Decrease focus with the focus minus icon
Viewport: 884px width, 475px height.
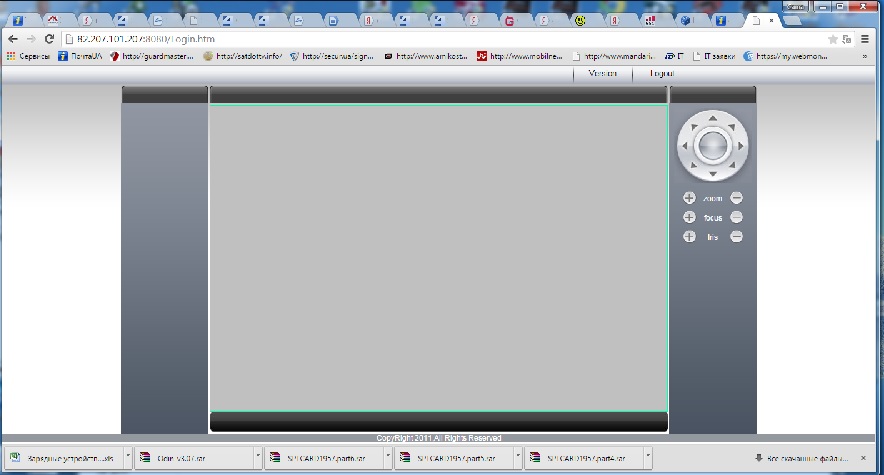pos(736,217)
